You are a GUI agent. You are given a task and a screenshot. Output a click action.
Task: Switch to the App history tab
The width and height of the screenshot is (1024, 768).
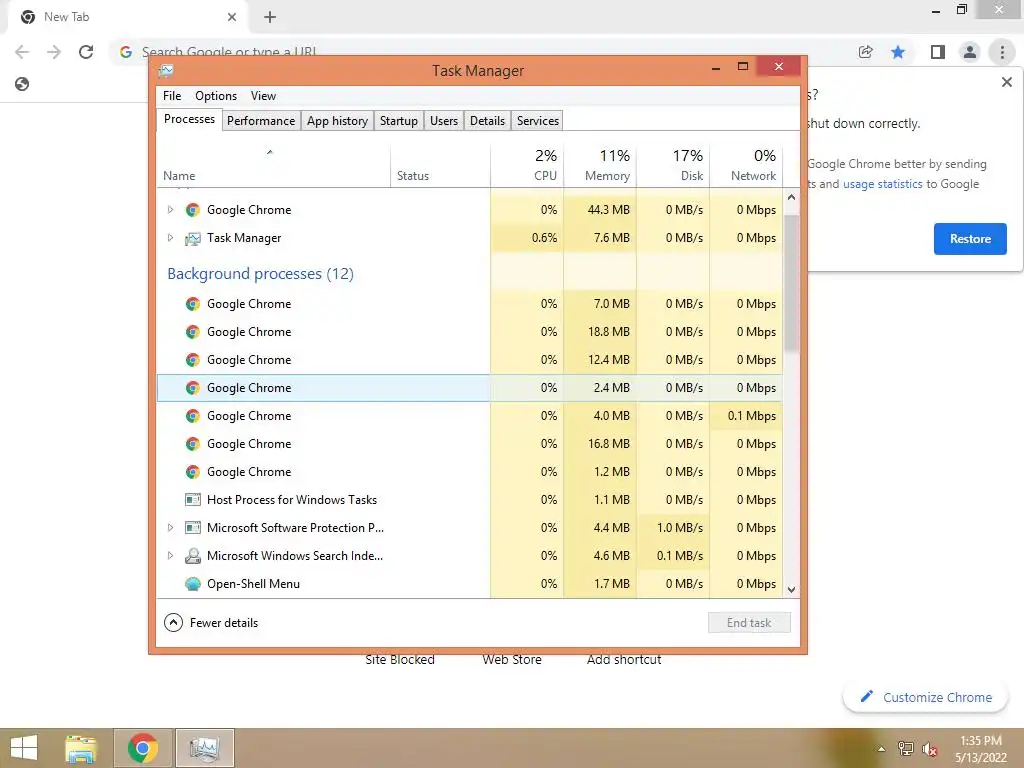(x=338, y=121)
